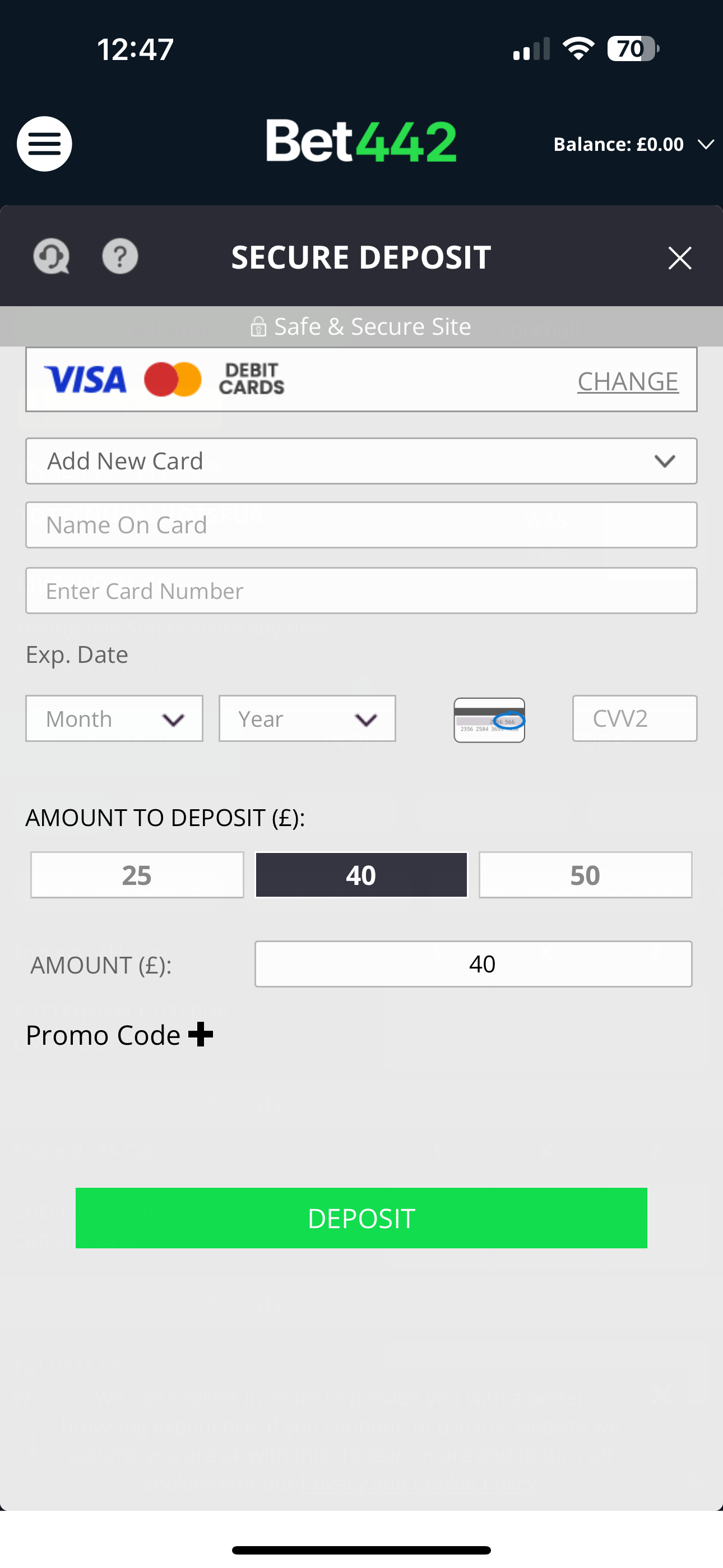Open the hamburger menu
This screenshot has width=723, height=1568.
44,144
